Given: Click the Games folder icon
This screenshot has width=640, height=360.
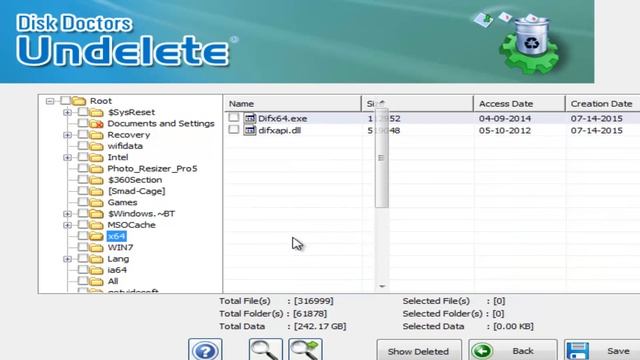Looking at the screenshot, I should point(97,202).
